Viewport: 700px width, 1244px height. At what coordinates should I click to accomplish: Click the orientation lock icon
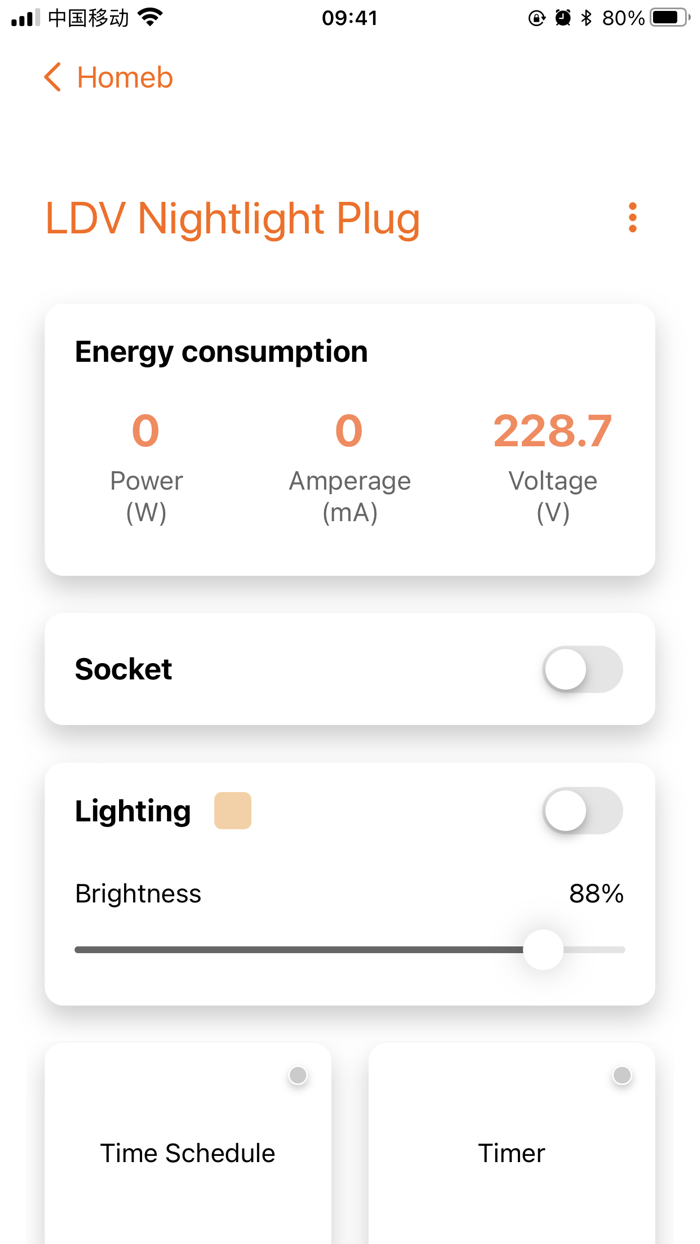click(535, 16)
